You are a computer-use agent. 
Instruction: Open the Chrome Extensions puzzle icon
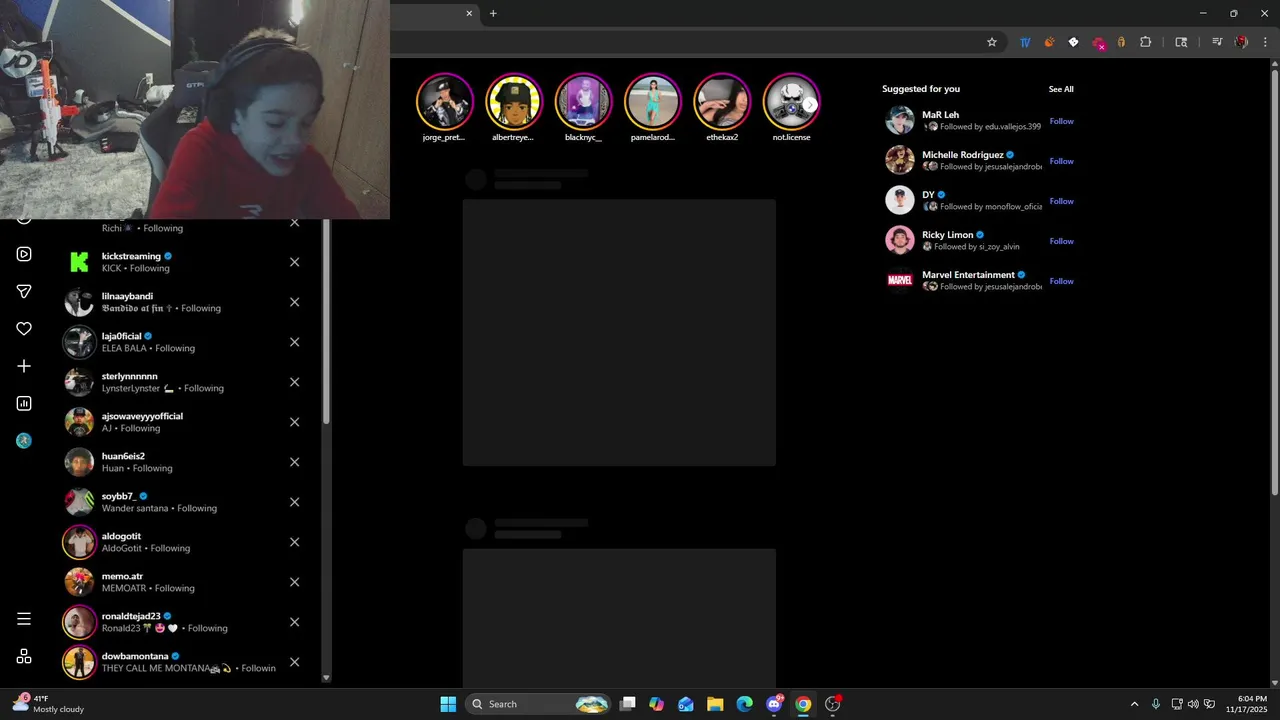click(x=1145, y=42)
